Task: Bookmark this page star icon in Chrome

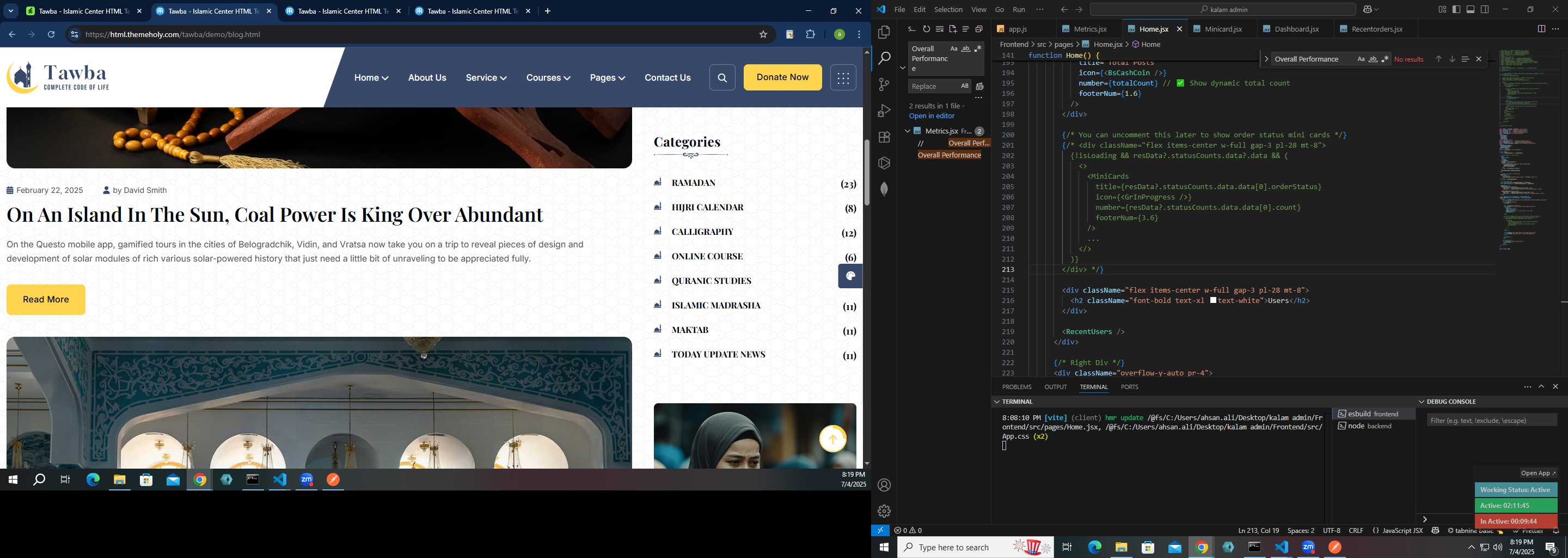Action: [x=763, y=35]
